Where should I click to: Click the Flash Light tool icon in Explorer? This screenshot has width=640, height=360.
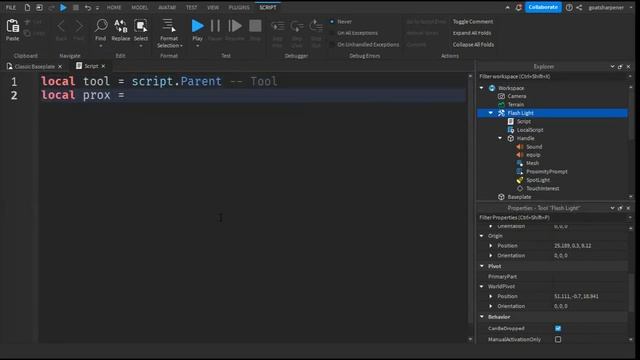pyautogui.click(x=501, y=113)
